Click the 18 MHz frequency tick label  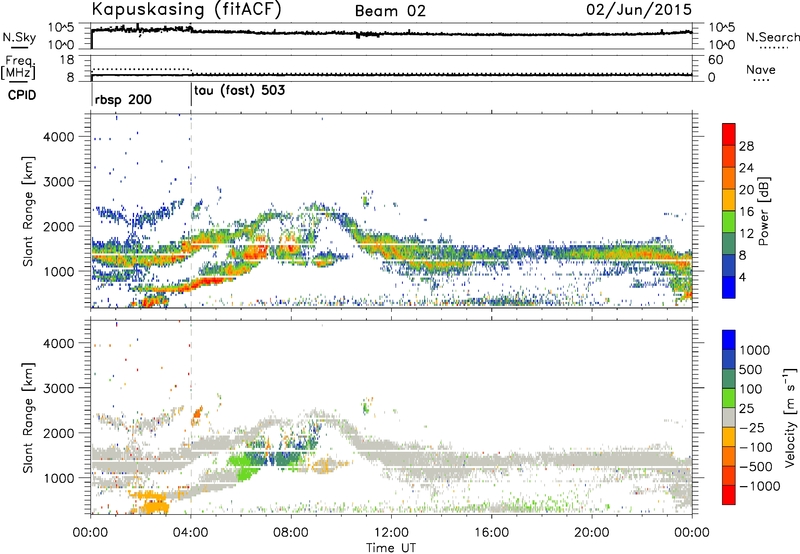point(66,60)
